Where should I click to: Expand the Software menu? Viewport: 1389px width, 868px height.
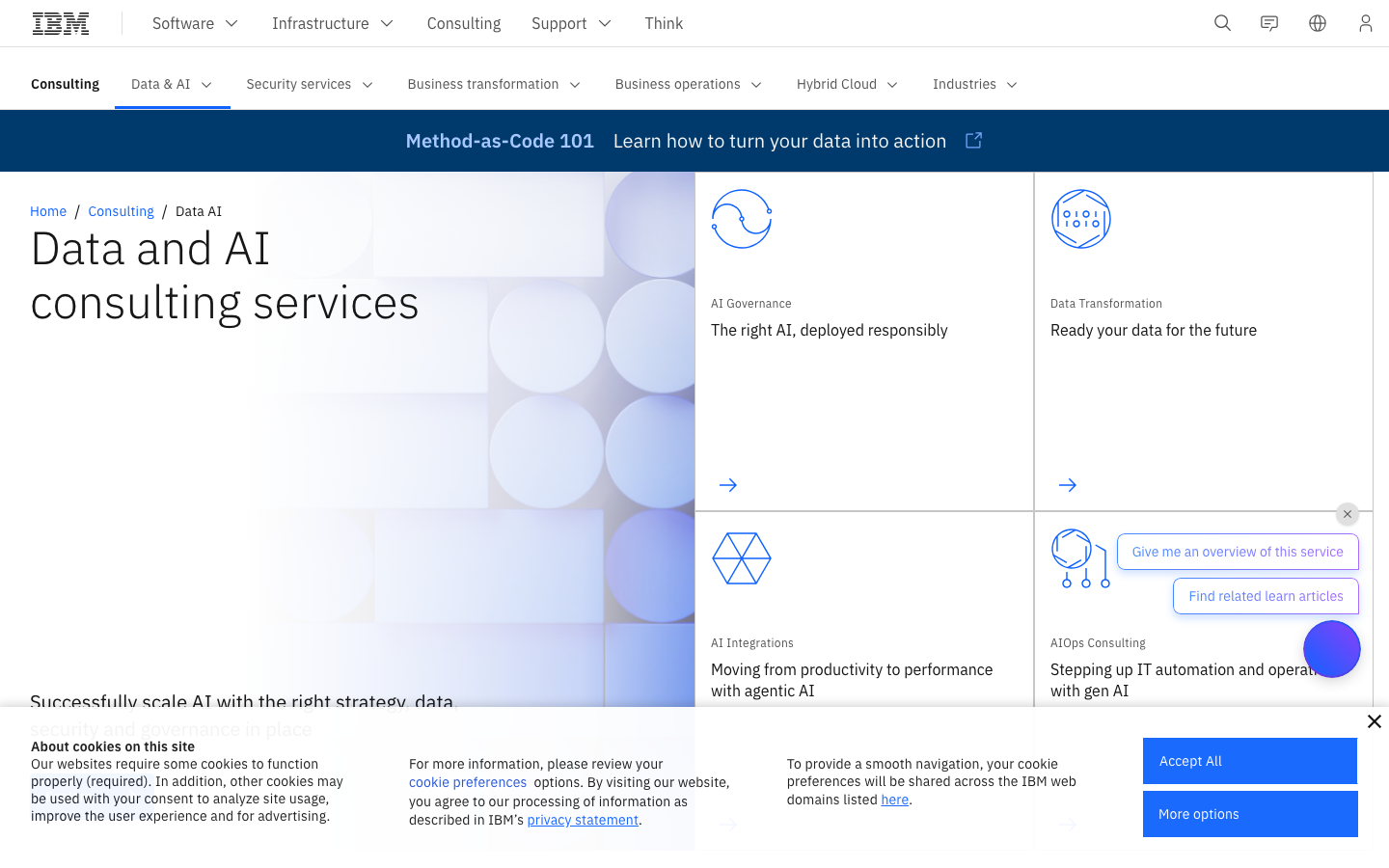(x=195, y=23)
